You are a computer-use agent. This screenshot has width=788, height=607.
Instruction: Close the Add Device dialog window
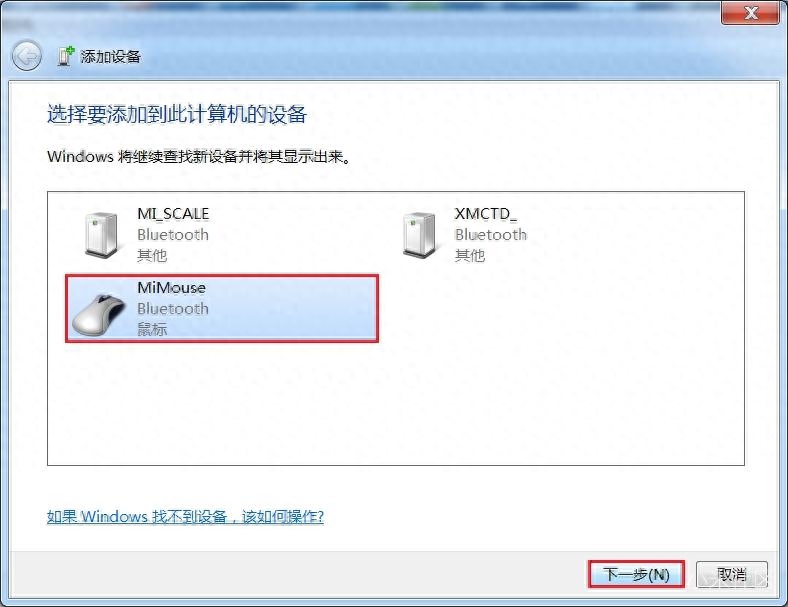tap(750, 13)
